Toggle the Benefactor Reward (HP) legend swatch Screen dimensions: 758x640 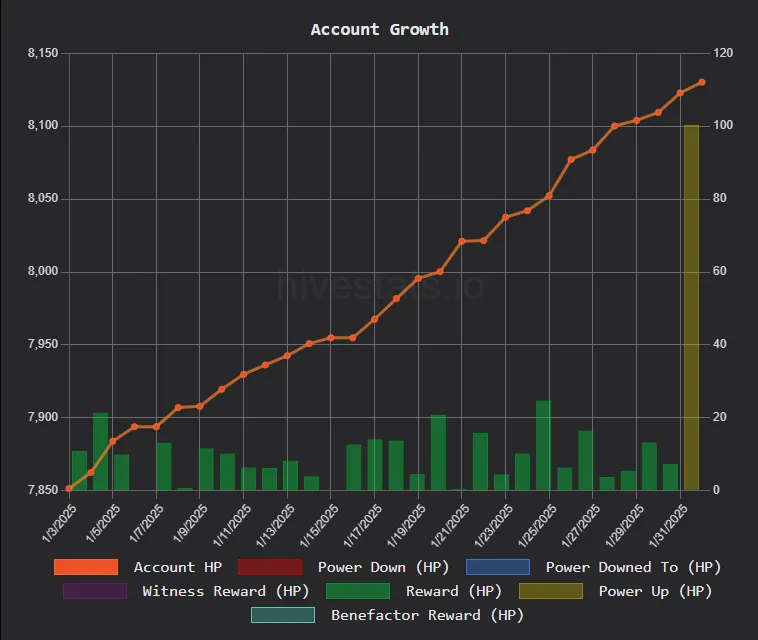coord(283,615)
